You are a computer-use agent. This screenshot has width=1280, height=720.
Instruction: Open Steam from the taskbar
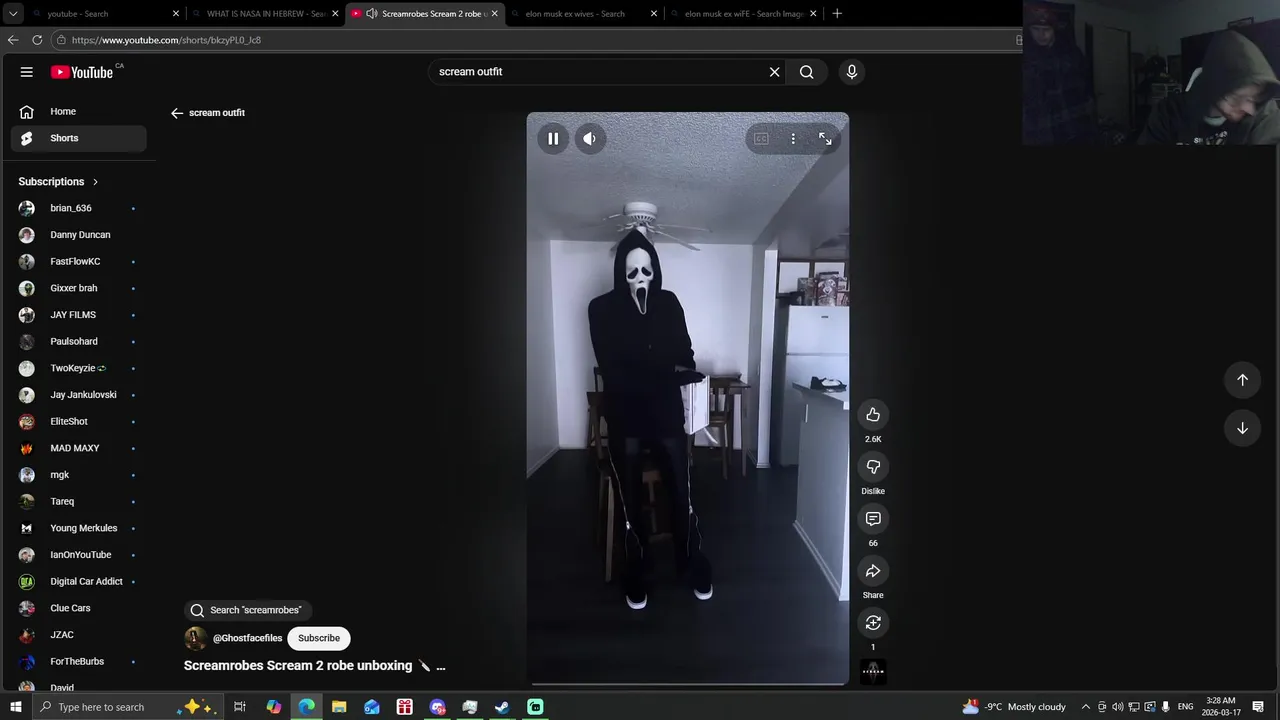pyautogui.click(x=502, y=707)
